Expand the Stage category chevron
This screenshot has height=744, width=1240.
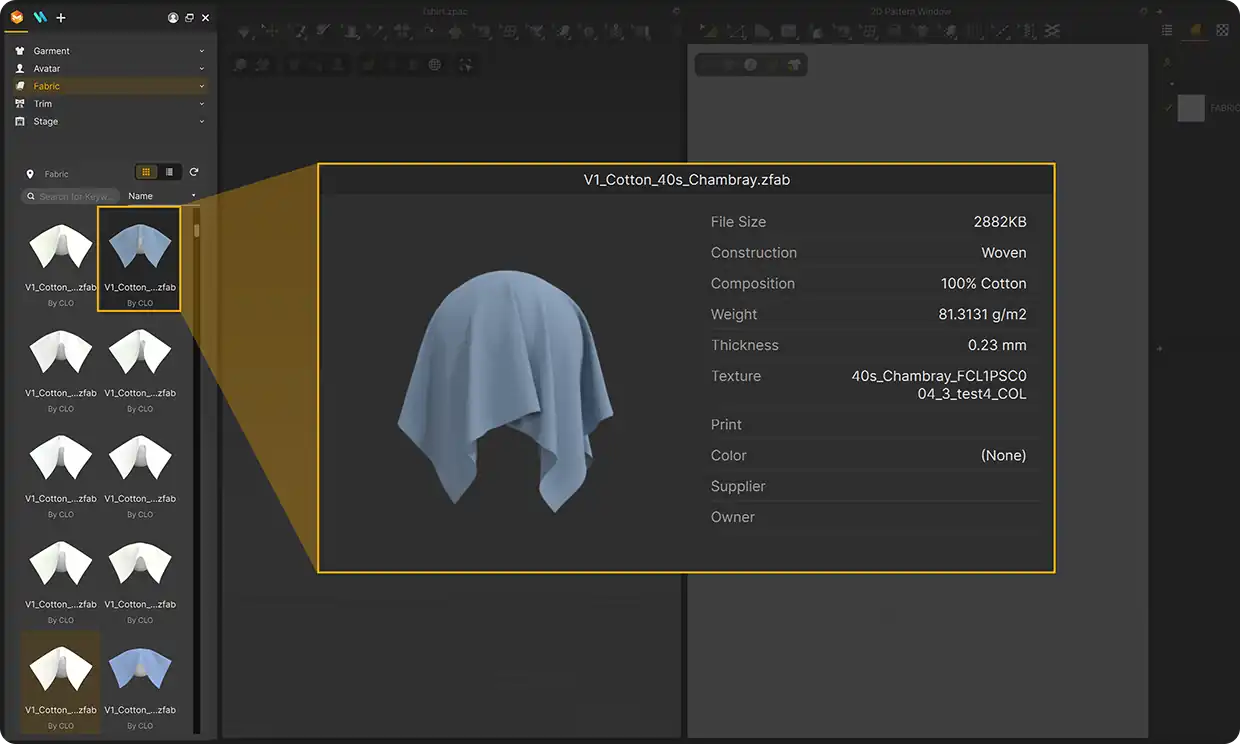pyautogui.click(x=201, y=122)
